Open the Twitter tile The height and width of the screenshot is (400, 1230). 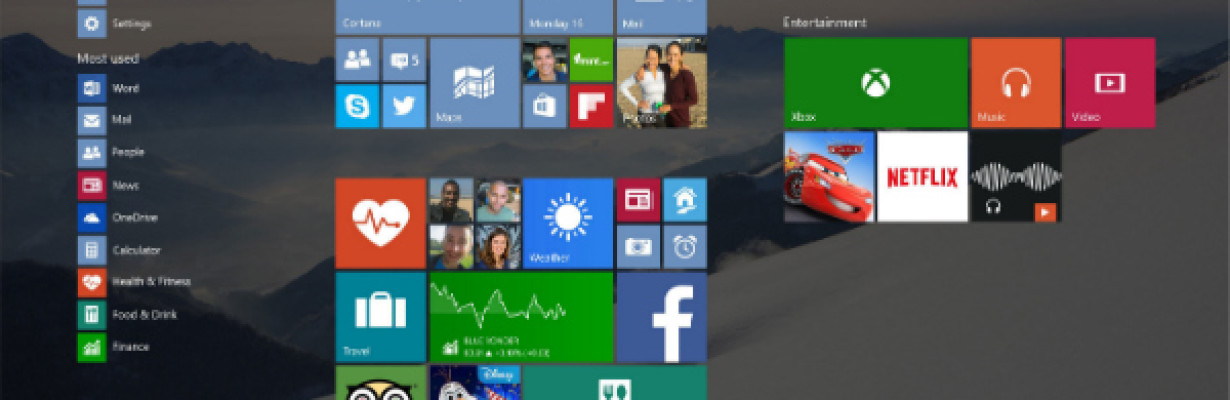[404, 106]
